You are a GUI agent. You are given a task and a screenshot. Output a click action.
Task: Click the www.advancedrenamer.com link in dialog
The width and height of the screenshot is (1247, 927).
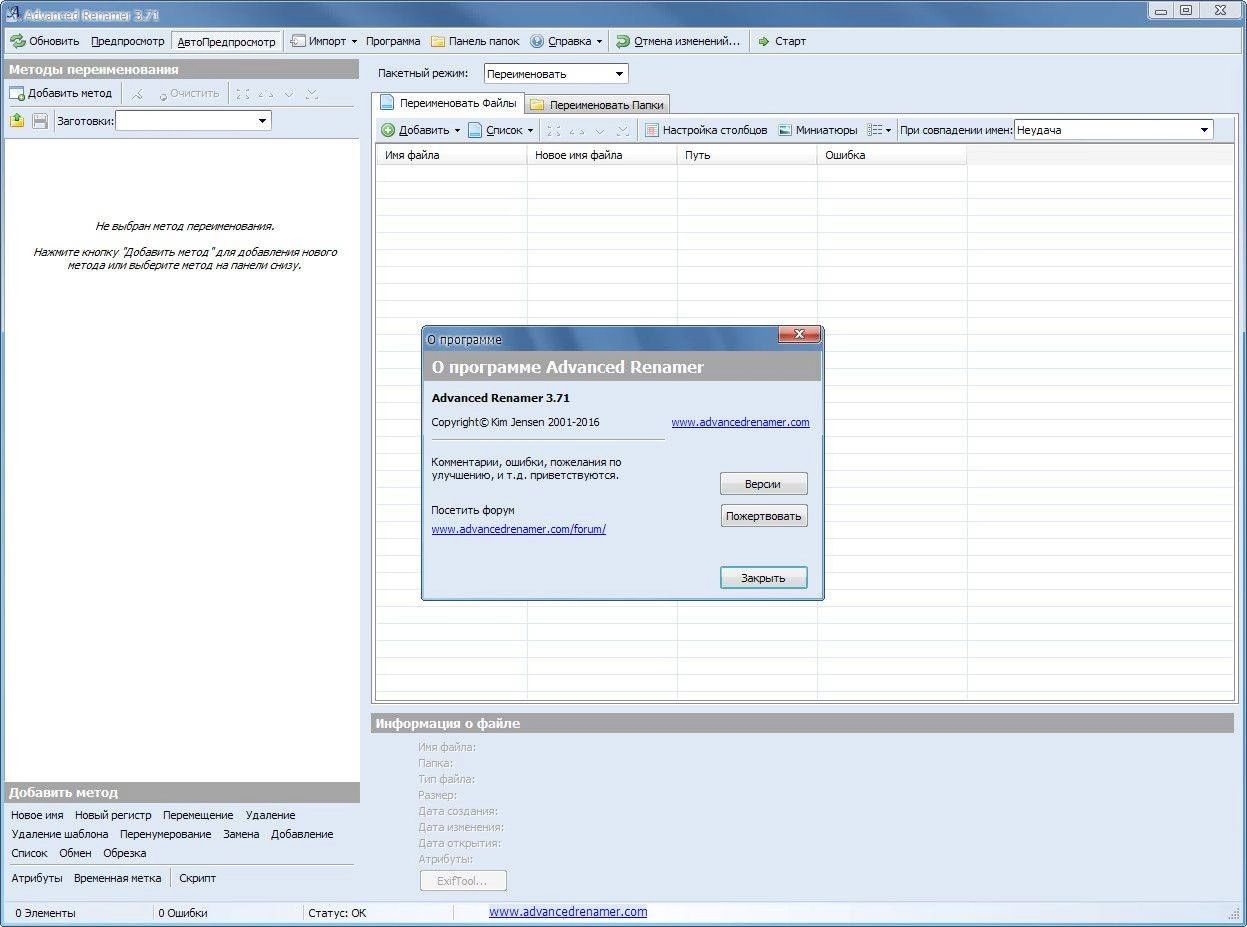click(x=740, y=422)
